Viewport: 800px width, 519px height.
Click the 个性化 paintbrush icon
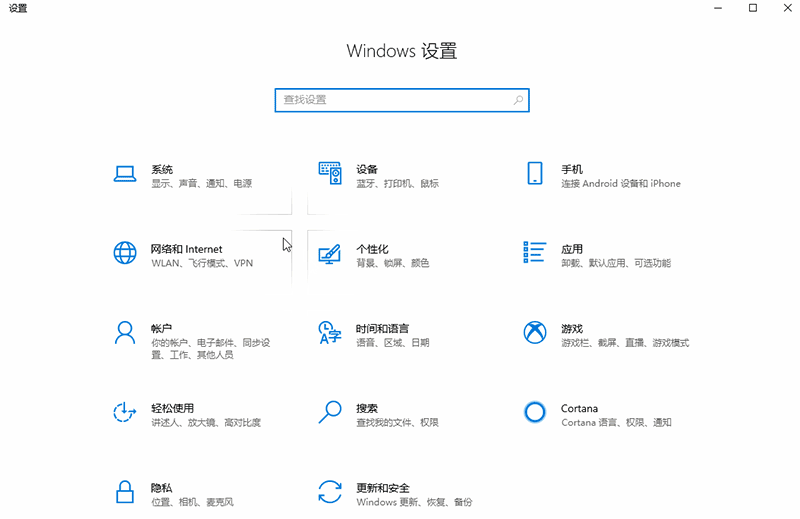click(x=330, y=254)
